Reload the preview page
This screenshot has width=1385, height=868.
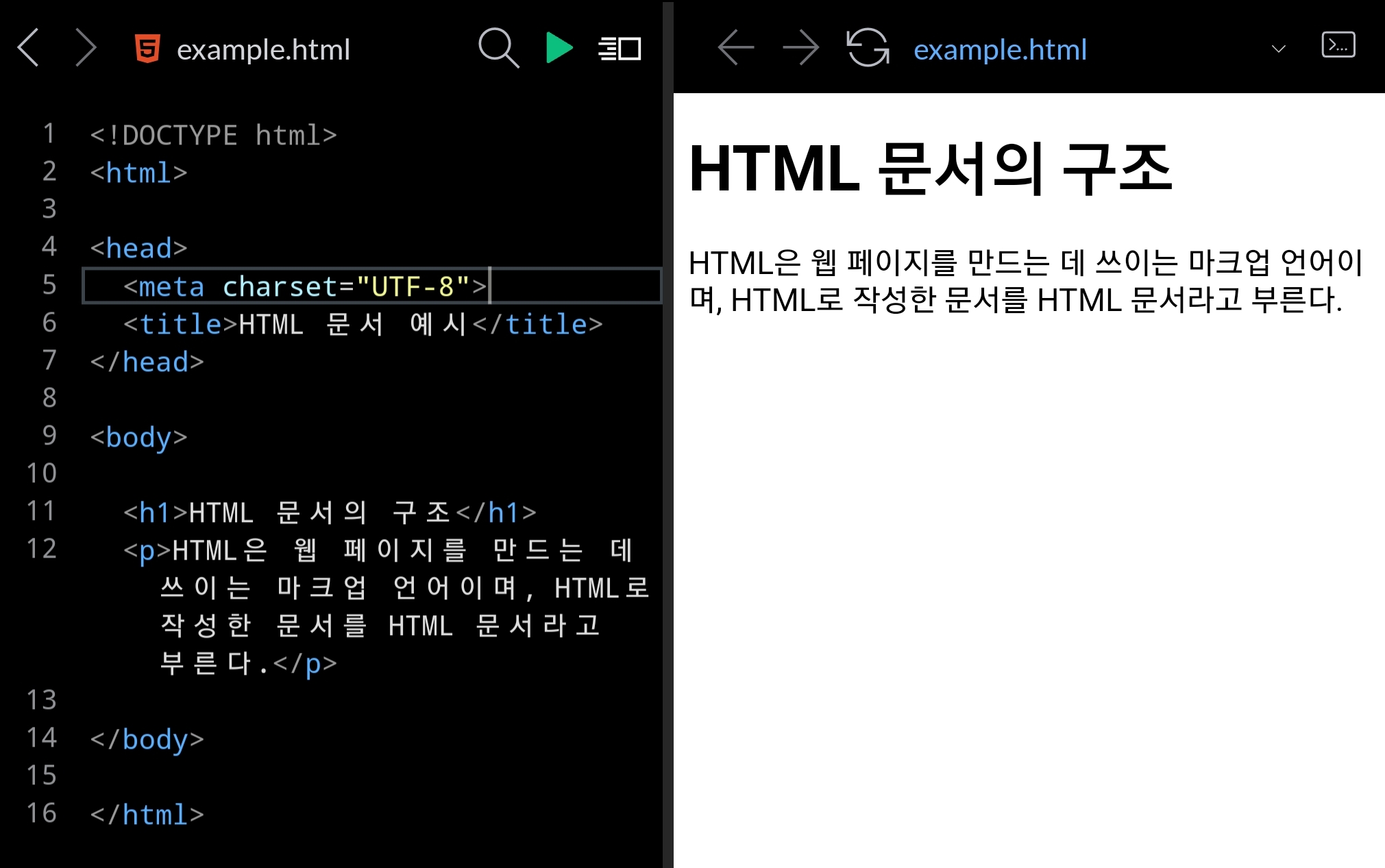coord(868,48)
